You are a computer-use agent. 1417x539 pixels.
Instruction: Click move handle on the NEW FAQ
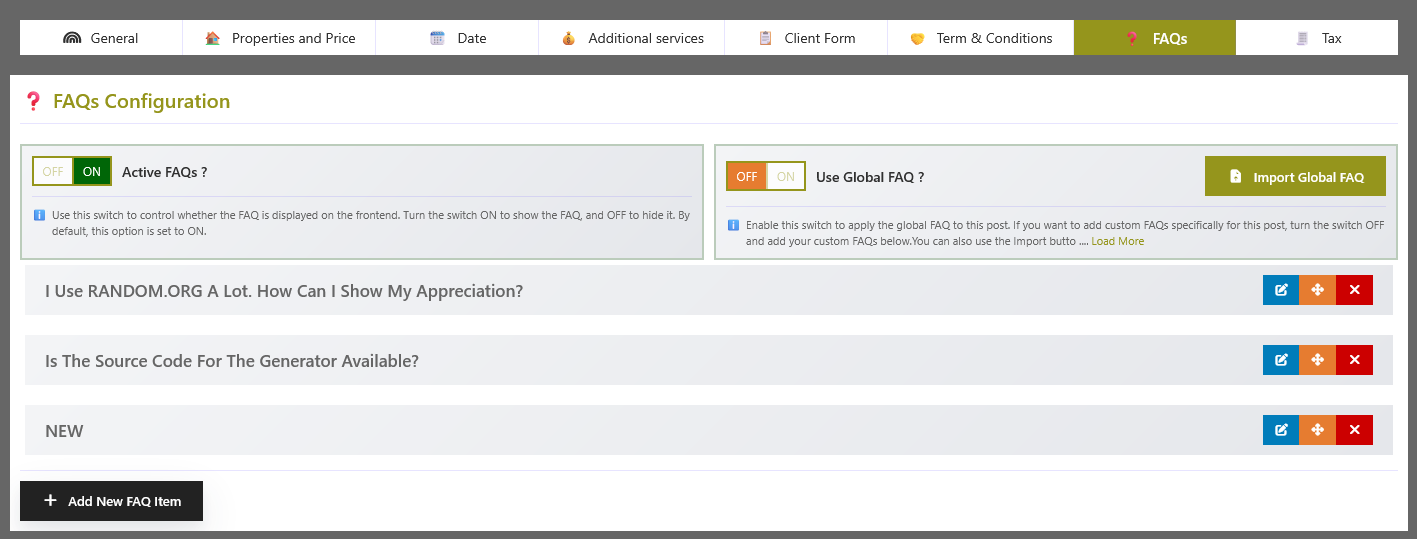tap(1317, 430)
